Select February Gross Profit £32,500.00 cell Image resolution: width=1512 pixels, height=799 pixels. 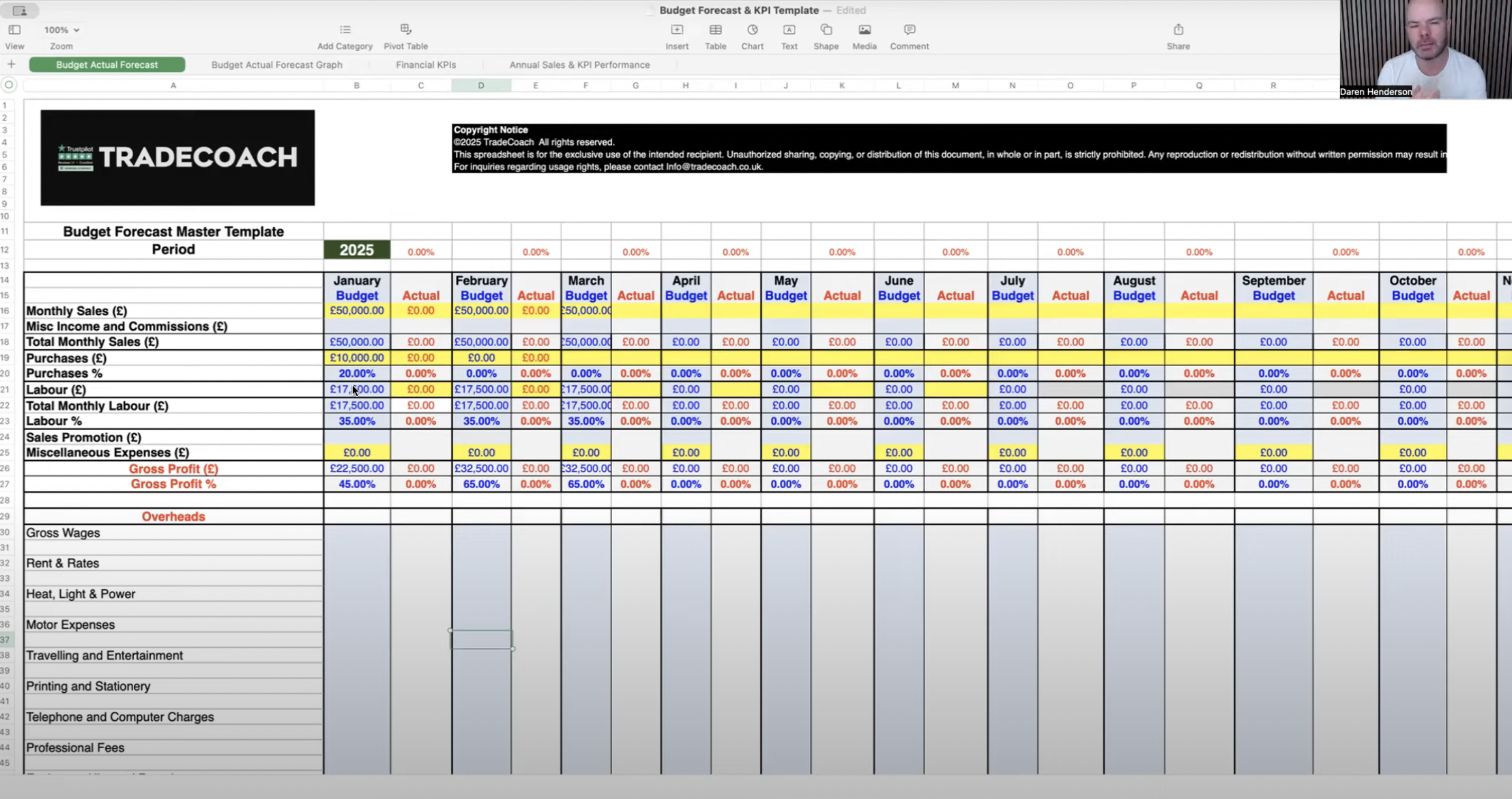pyautogui.click(x=481, y=469)
